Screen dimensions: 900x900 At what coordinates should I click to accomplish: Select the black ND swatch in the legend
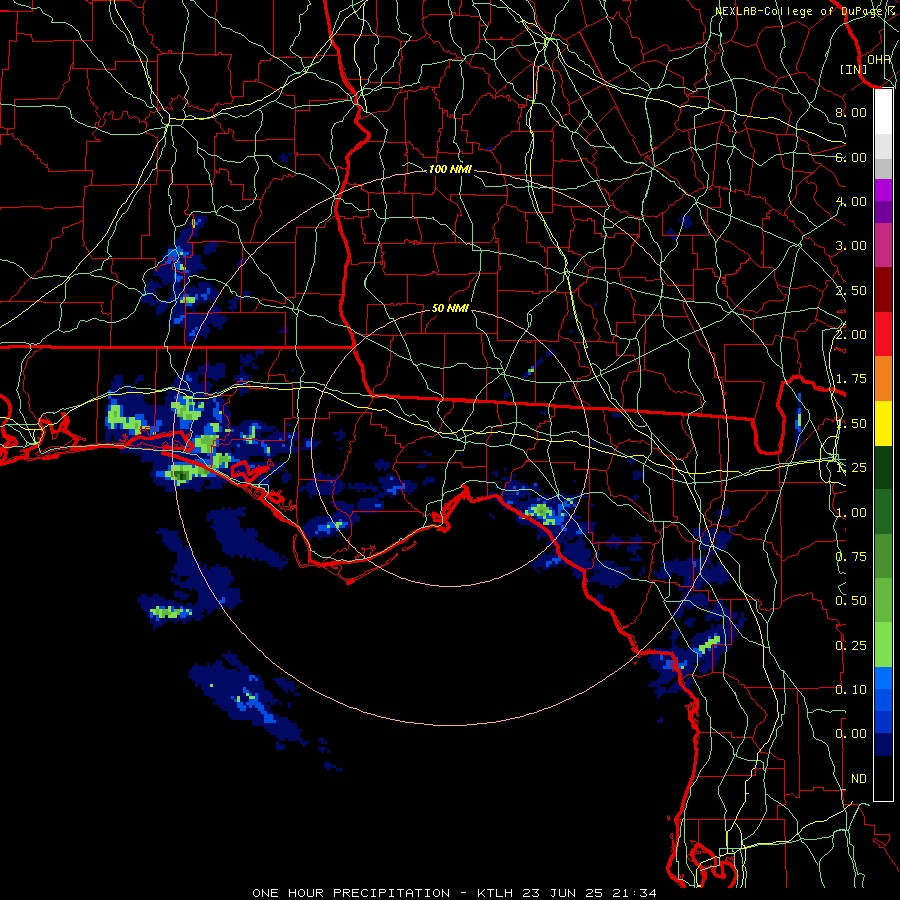(x=883, y=778)
